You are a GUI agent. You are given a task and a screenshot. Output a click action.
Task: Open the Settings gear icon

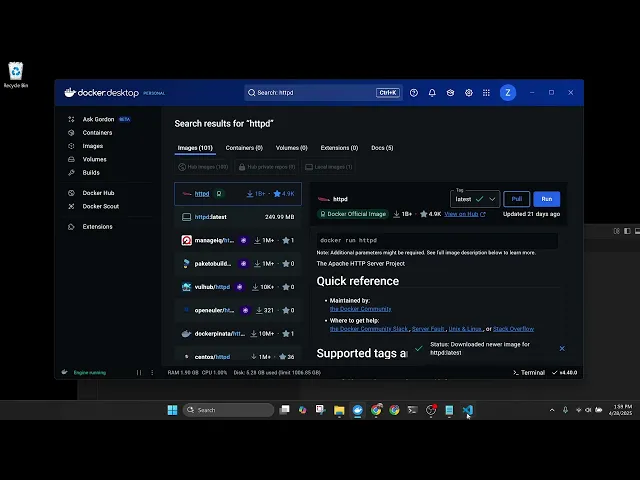coord(469,93)
